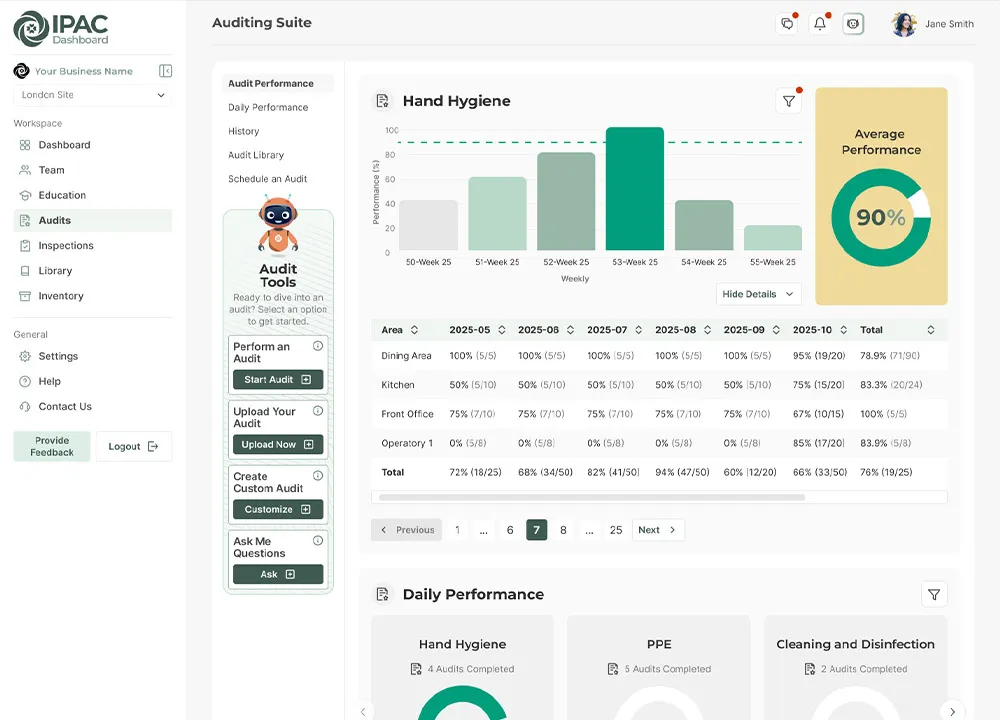Click the Ask button

click(278, 574)
